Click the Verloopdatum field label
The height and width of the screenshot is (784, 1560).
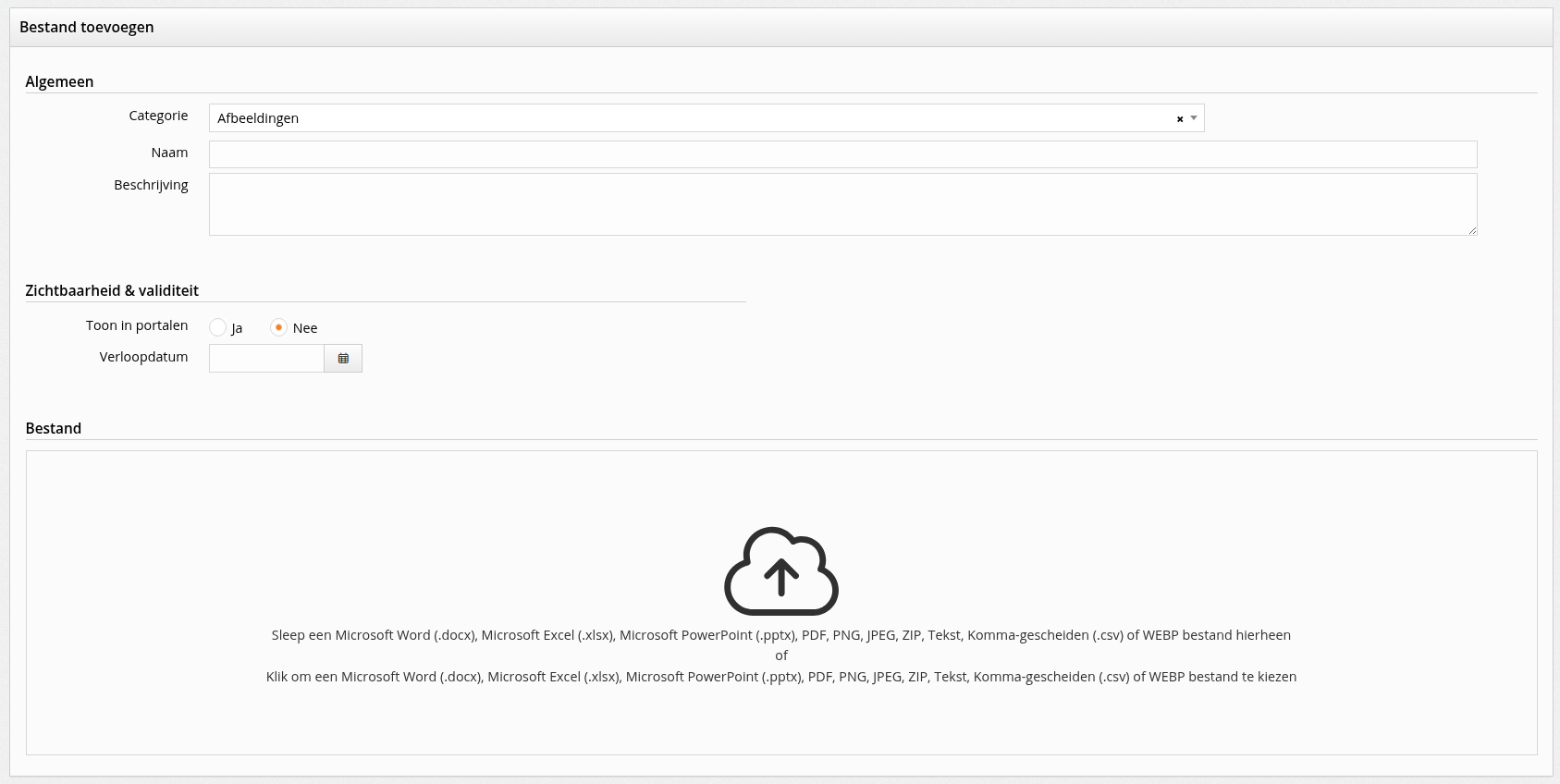point(143,357)
